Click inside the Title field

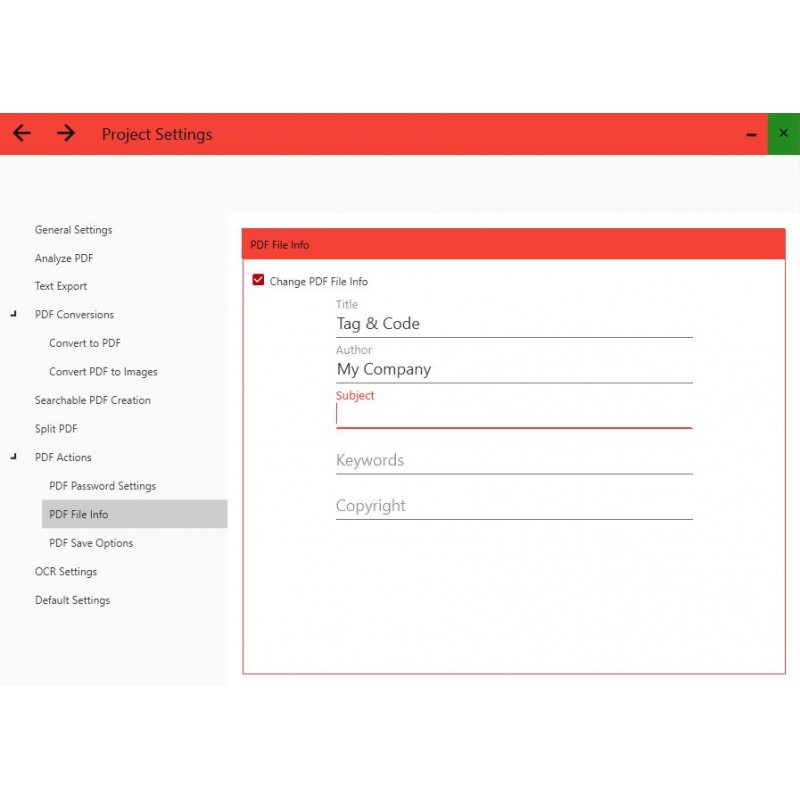[513, 324]
